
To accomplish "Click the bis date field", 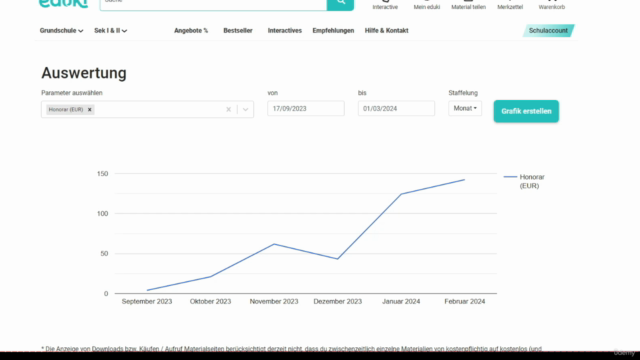I will pos(396,109).
